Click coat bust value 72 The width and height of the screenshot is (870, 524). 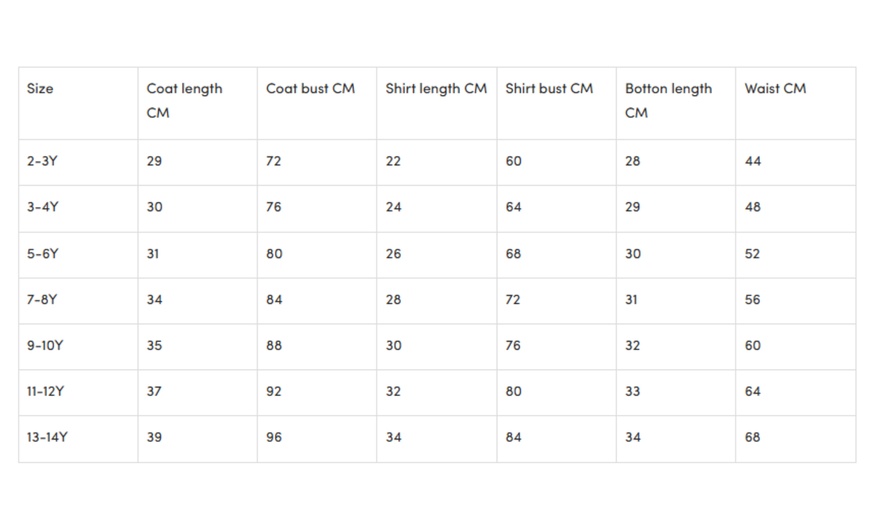[x=274, y=161]
